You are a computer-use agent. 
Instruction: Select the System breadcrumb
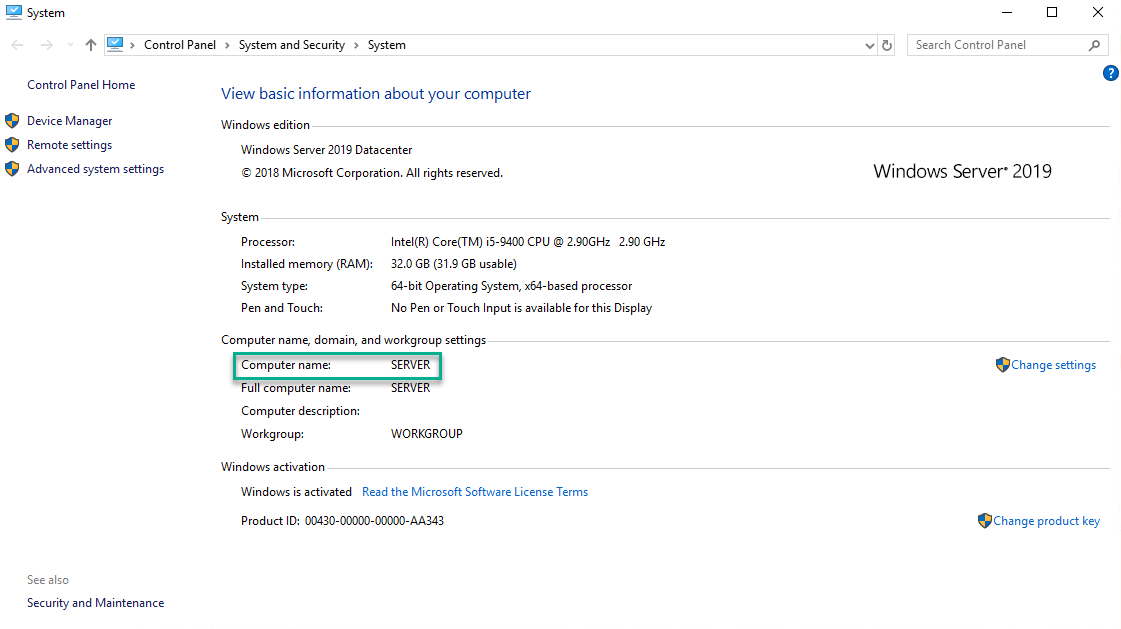pyautogui.click(x=387, y=45)
